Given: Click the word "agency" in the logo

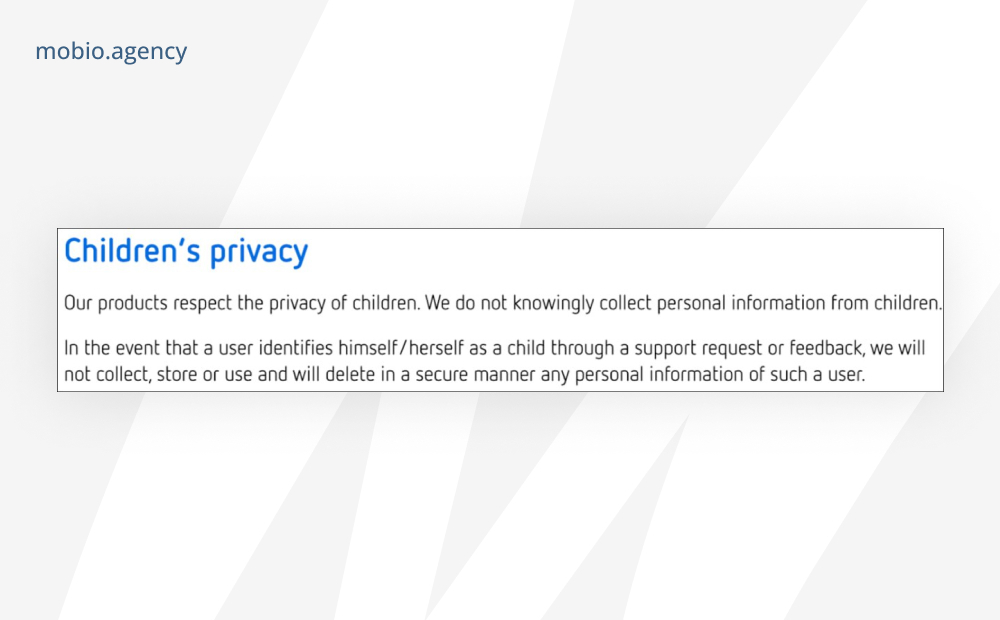Looking at the screenshot, I should 151,53.
